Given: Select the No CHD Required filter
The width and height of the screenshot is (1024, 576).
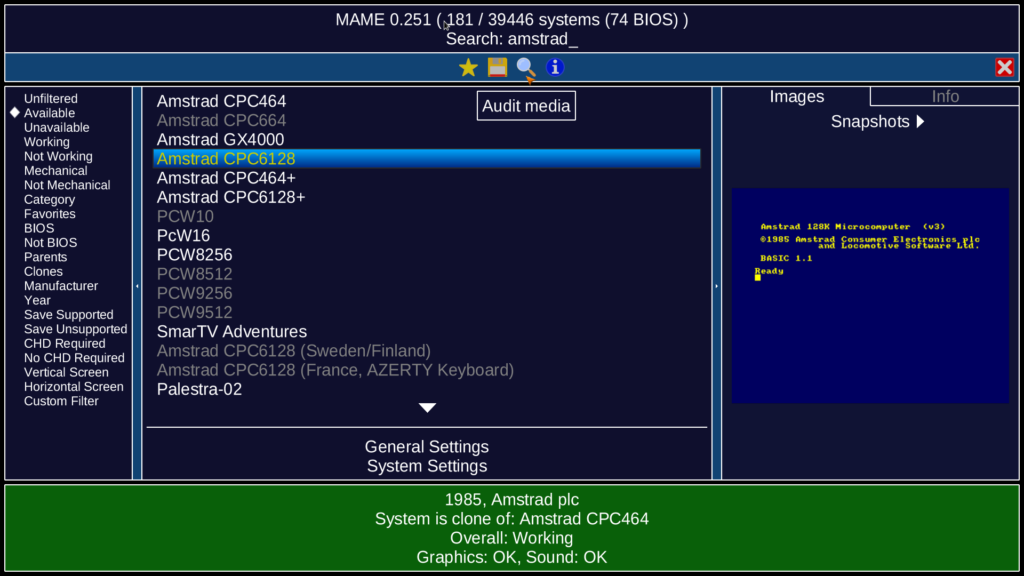Looking at the screenshot, I should click(74, 357).
